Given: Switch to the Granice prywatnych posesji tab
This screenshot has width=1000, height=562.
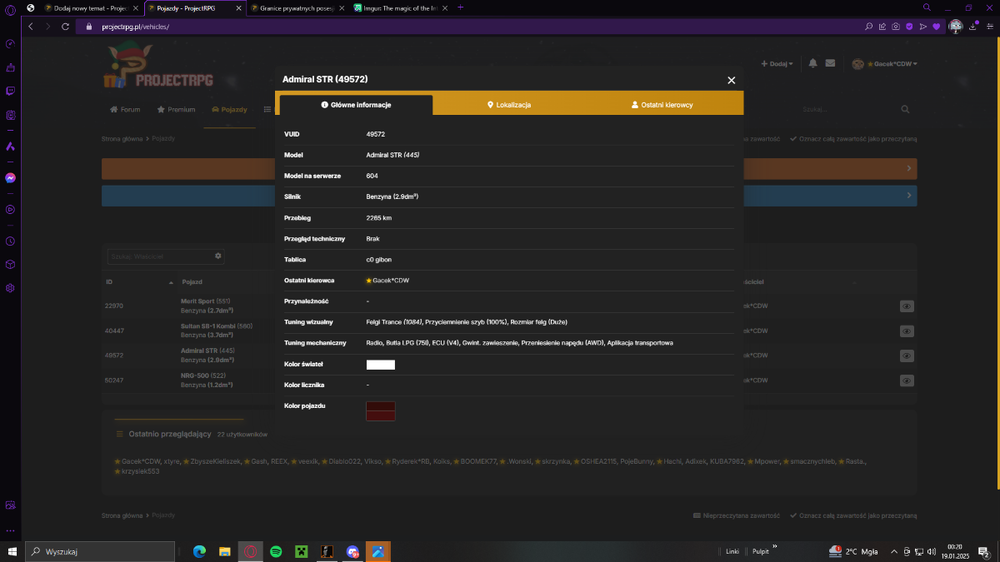Looking at the screenshot, I should click(296, 8).
